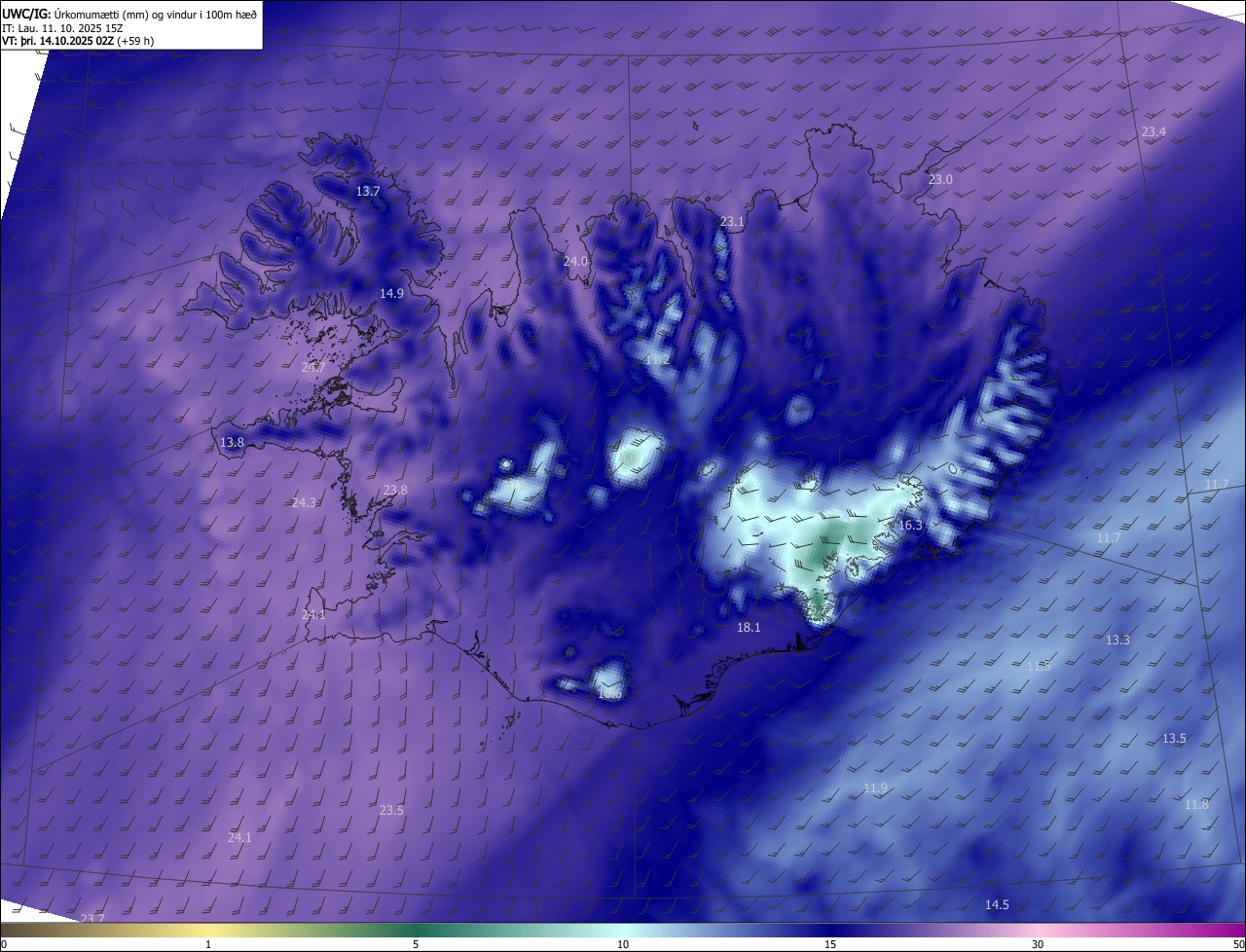Viewport: 1246px width, 952px height.
Task: Click the value 16.3 near the glacier
Action: click(x=910, y=526)
